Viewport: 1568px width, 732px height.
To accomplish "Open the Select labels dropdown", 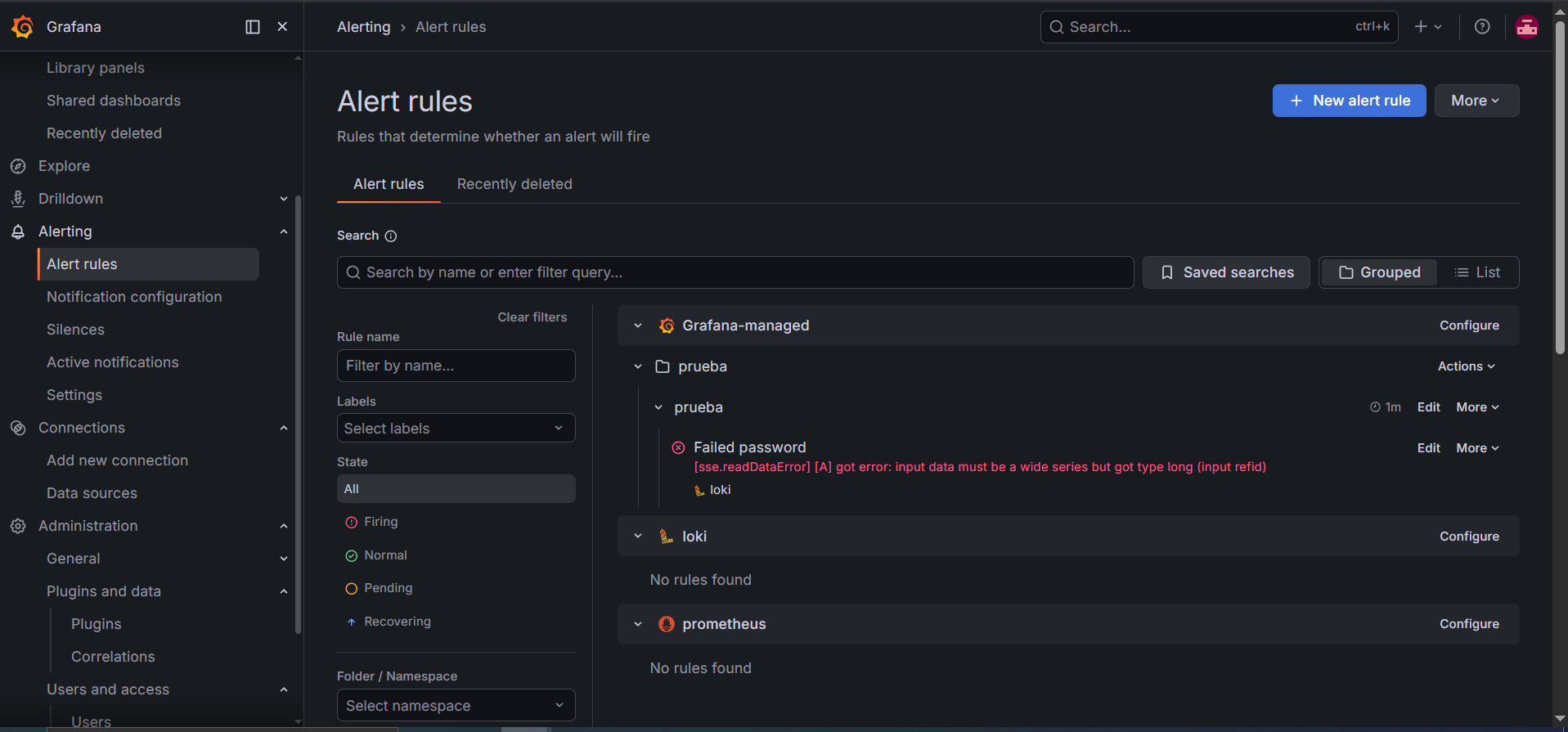I will [x=456, y=428].
